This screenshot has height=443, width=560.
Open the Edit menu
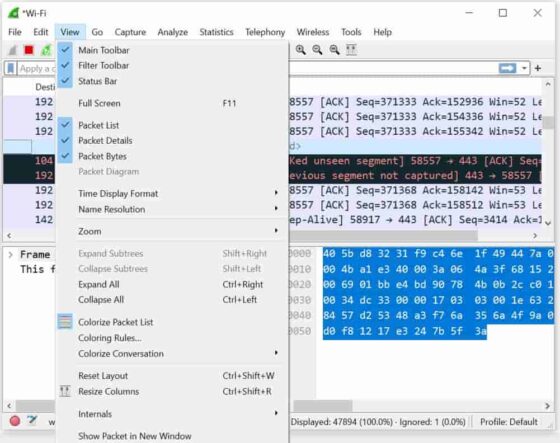pyautogui.click(x=41, y=32)
